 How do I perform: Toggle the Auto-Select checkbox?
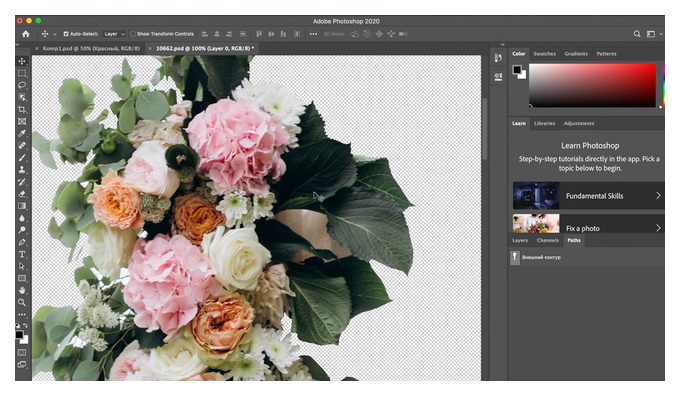(66, 34)
